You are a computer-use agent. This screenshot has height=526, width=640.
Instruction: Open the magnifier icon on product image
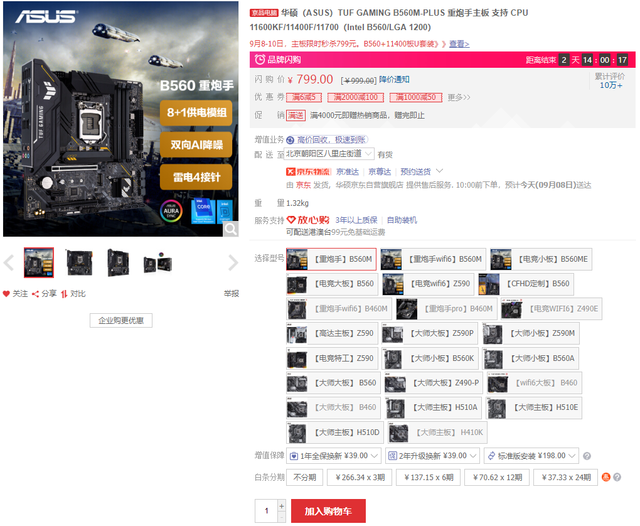tap(231, 229)
